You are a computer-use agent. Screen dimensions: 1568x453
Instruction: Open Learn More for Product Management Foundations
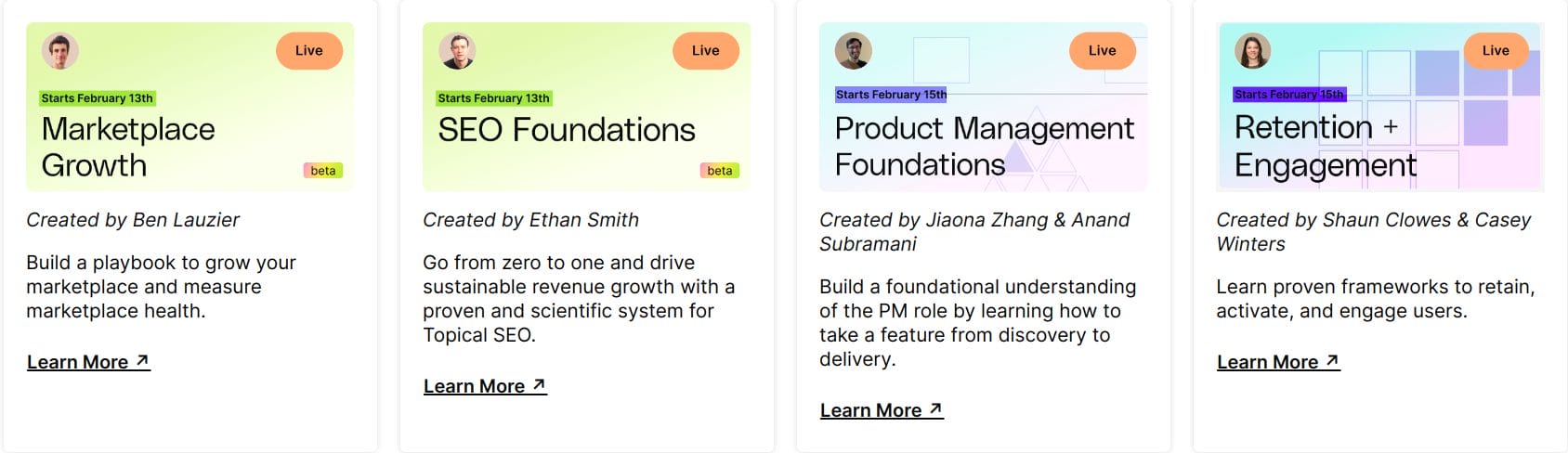pyautogui.click(x=882, y=410)
